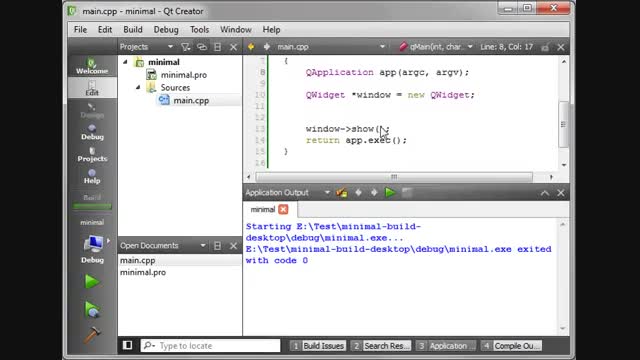Start debugging with the Run-debug icon
The width and height of the screenshot is (640, 360).
coord(92,310)
